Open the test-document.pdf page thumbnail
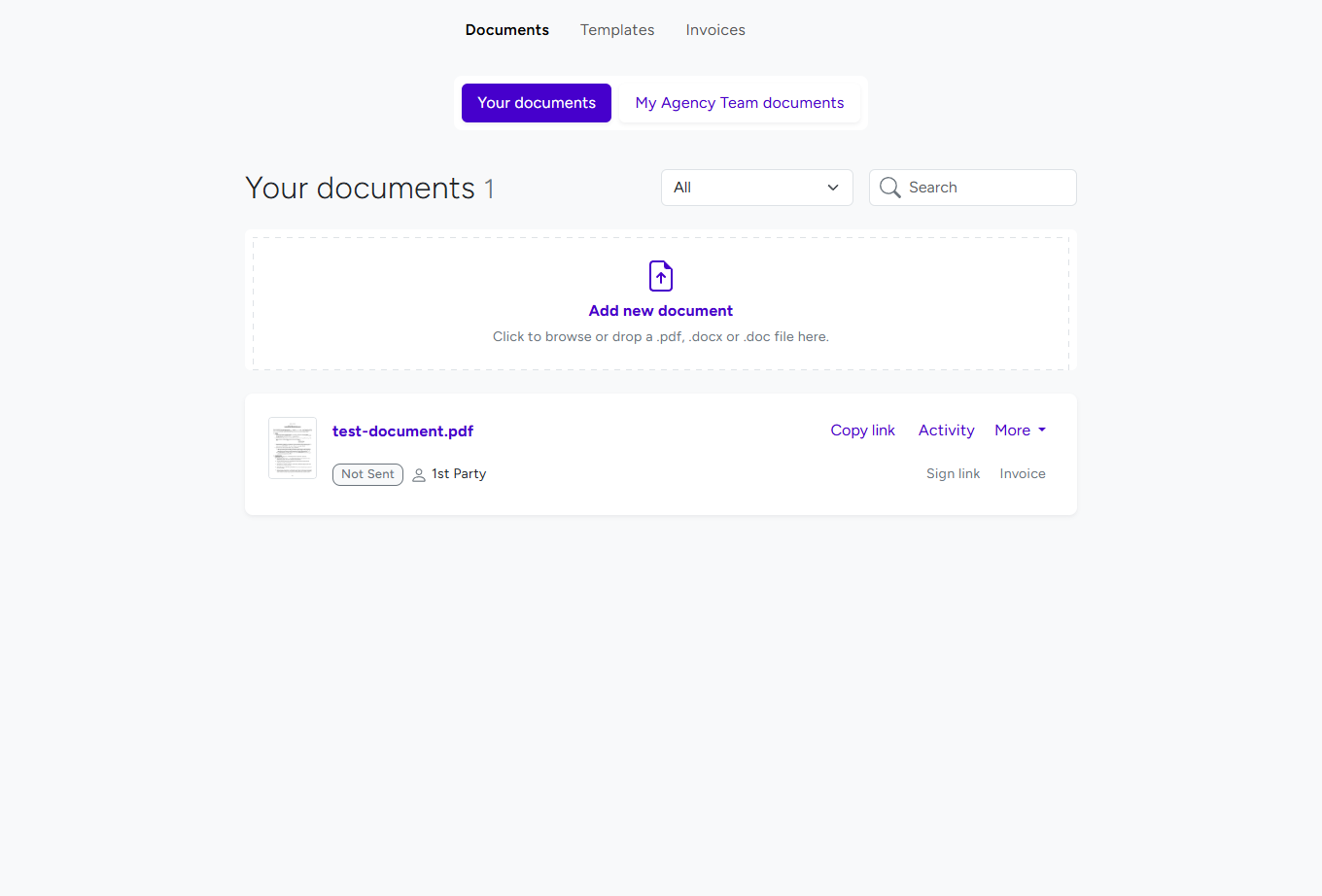Viewport: 1322px width, 896px height. pos(293,447)
